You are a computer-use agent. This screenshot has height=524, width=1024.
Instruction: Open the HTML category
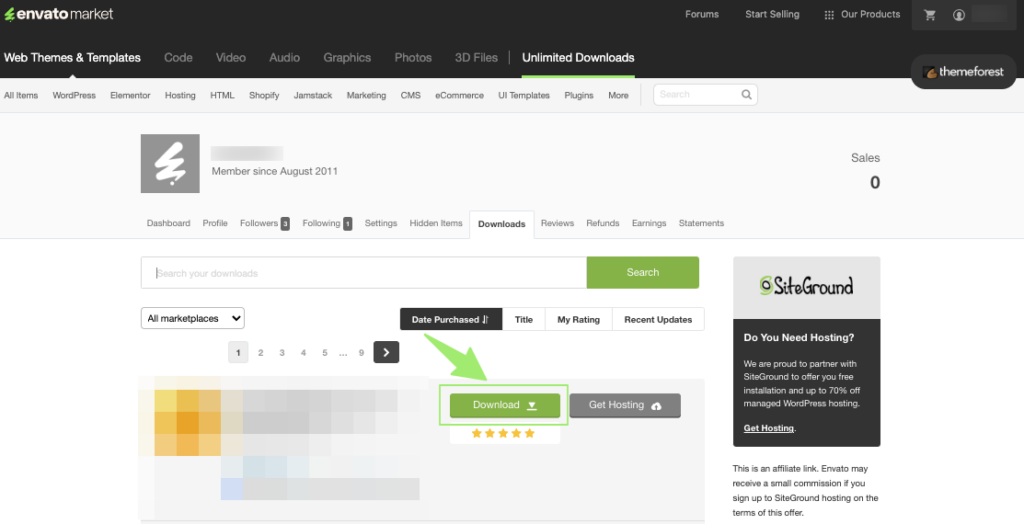coord(222,95)
